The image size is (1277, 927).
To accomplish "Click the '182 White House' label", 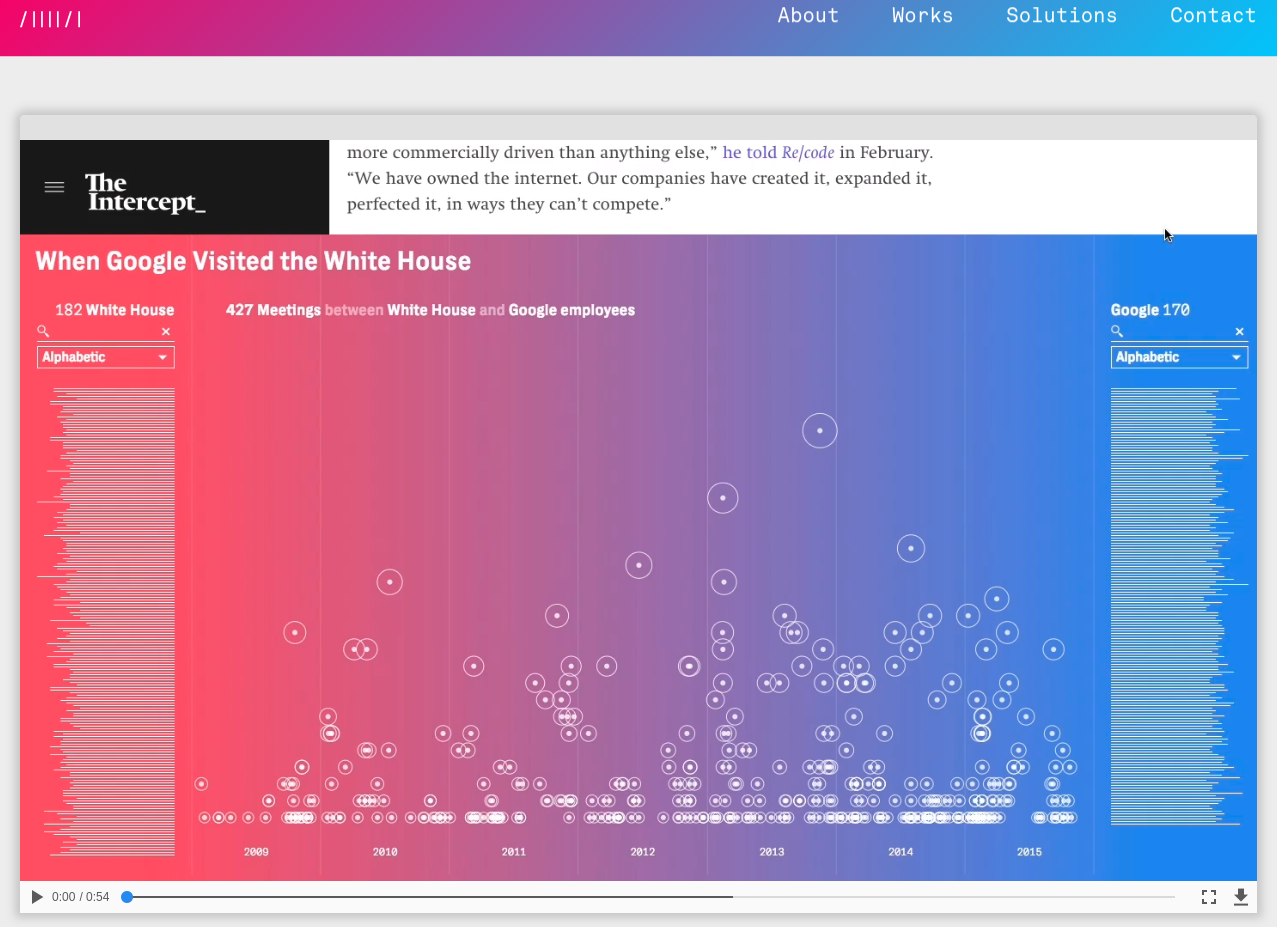I will (x=114, y=310).
